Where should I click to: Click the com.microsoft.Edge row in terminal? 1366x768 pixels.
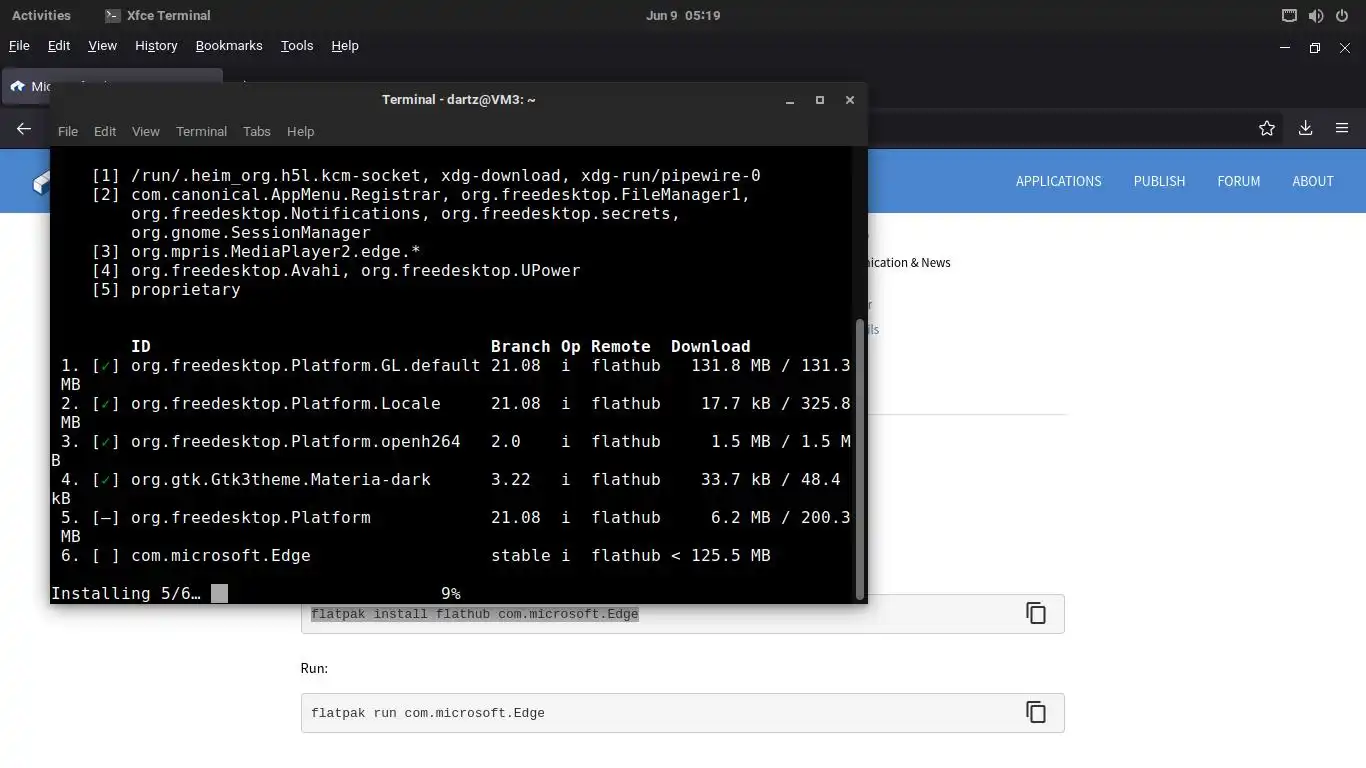coord(415,555)
